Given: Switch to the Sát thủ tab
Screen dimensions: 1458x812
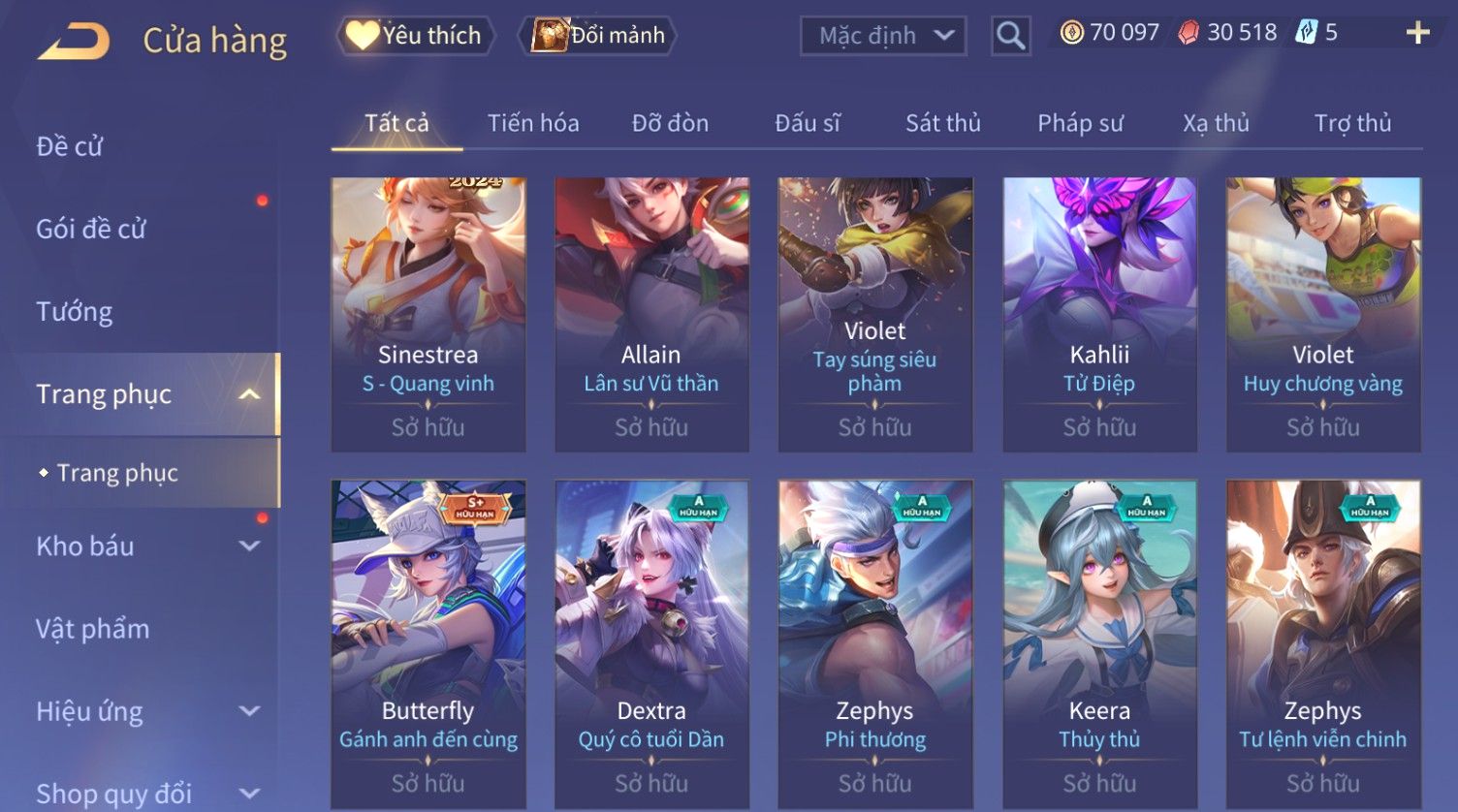Looking at the screenshot, I should (x=943, y=123).
